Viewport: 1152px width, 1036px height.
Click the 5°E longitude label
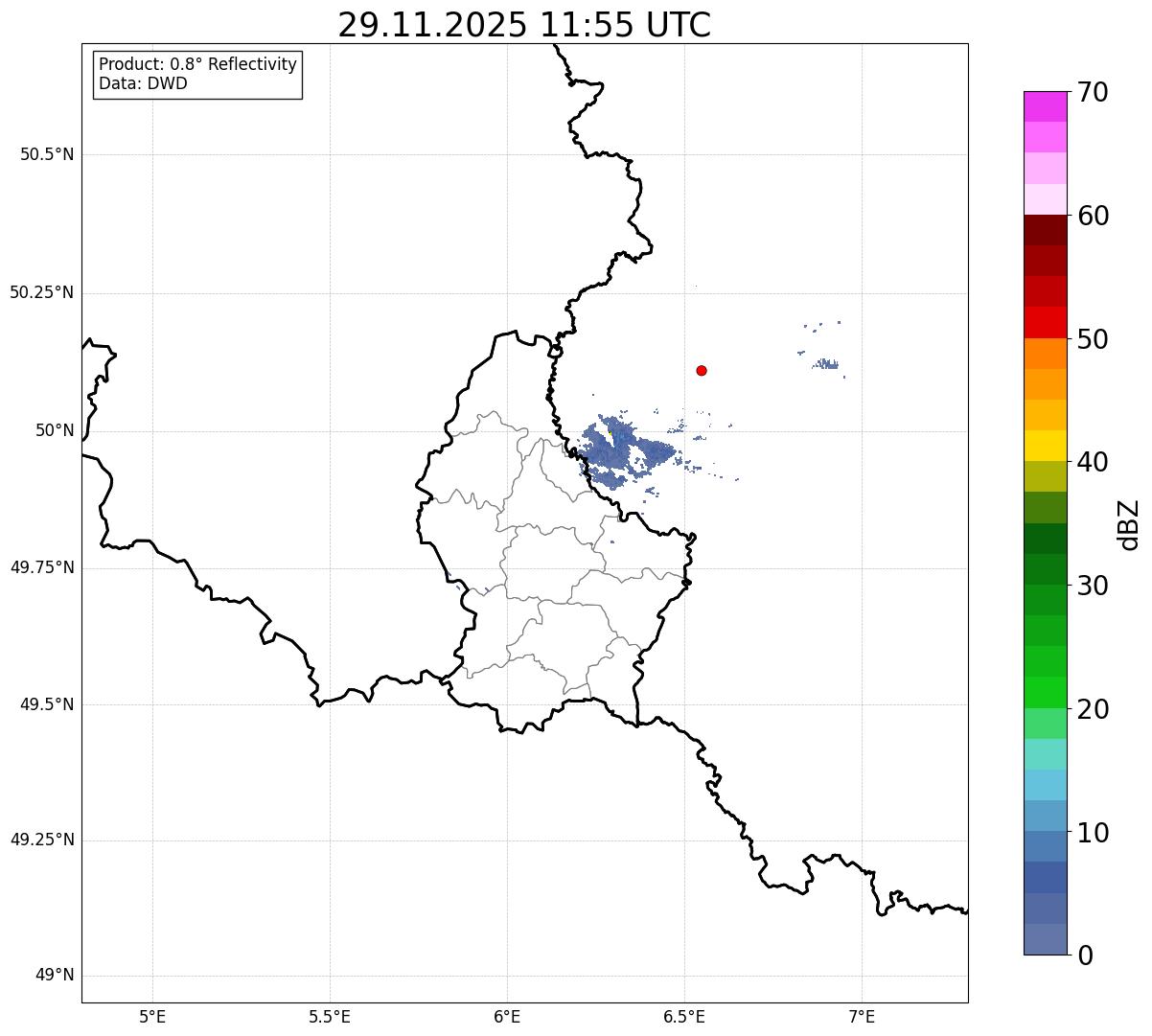[152, 1017]
